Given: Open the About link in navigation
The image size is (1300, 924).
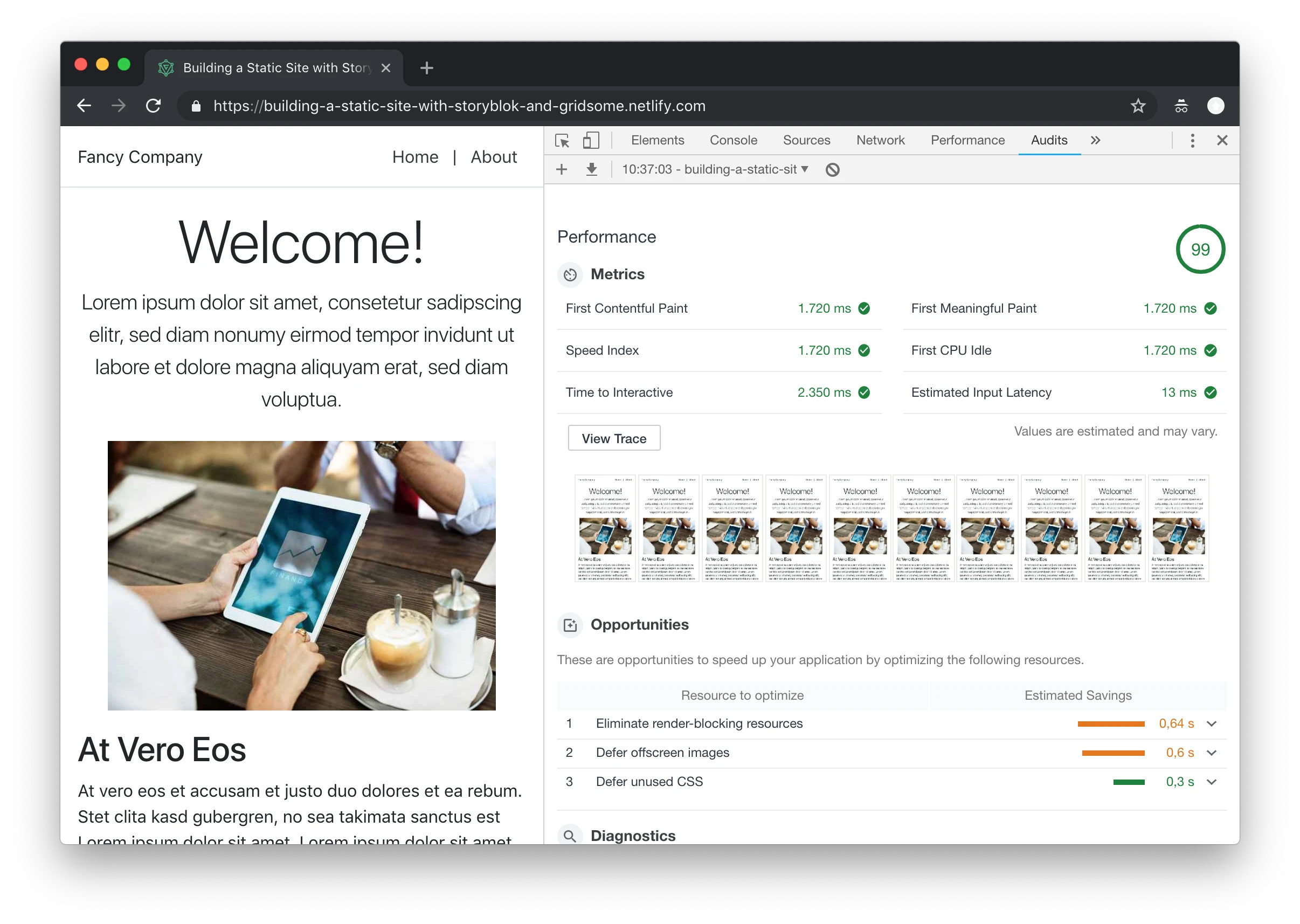Looking at the screenshot, I should (493, 157).
